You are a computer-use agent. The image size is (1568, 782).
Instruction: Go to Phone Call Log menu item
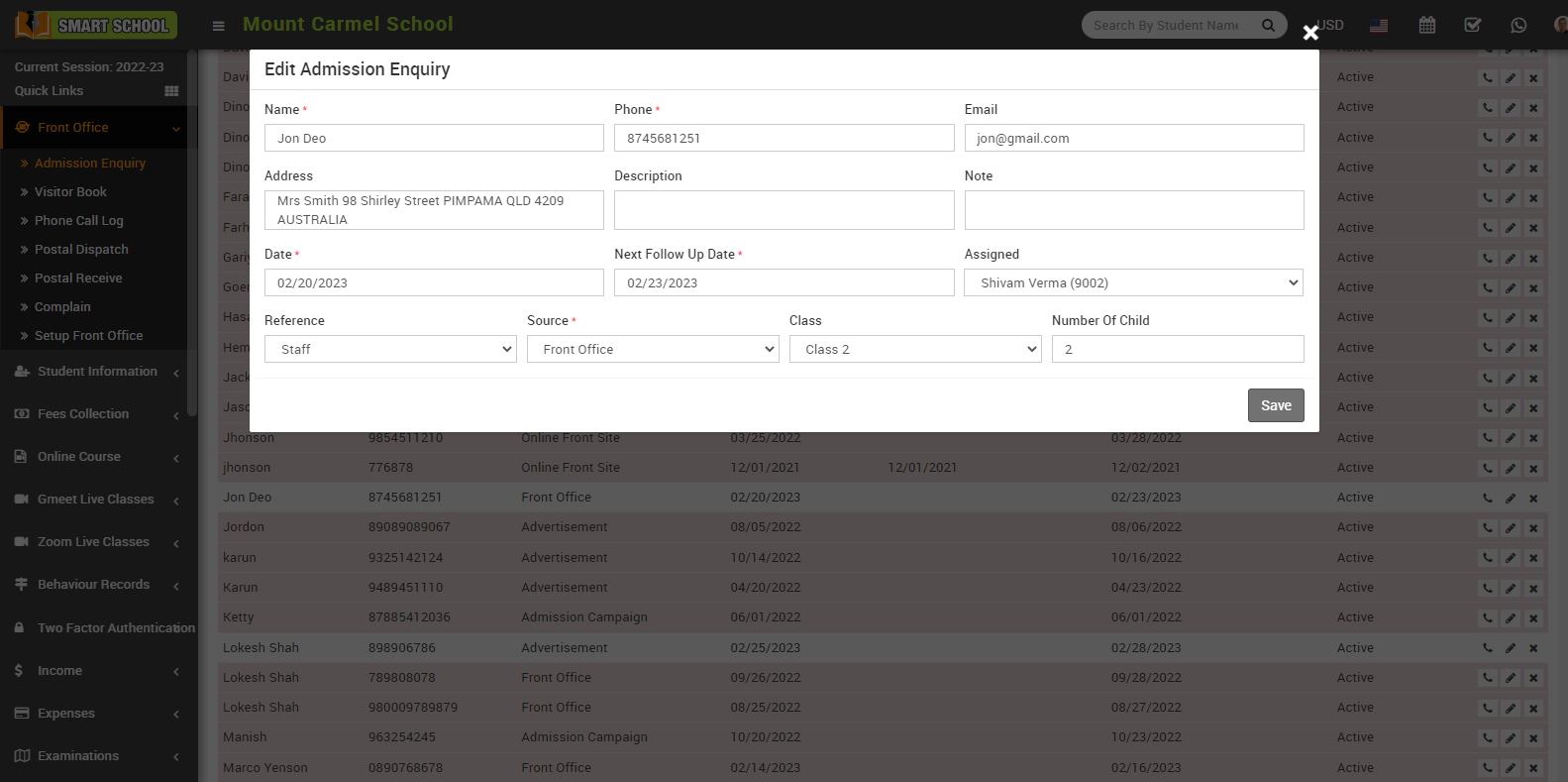tap(78, 221)
